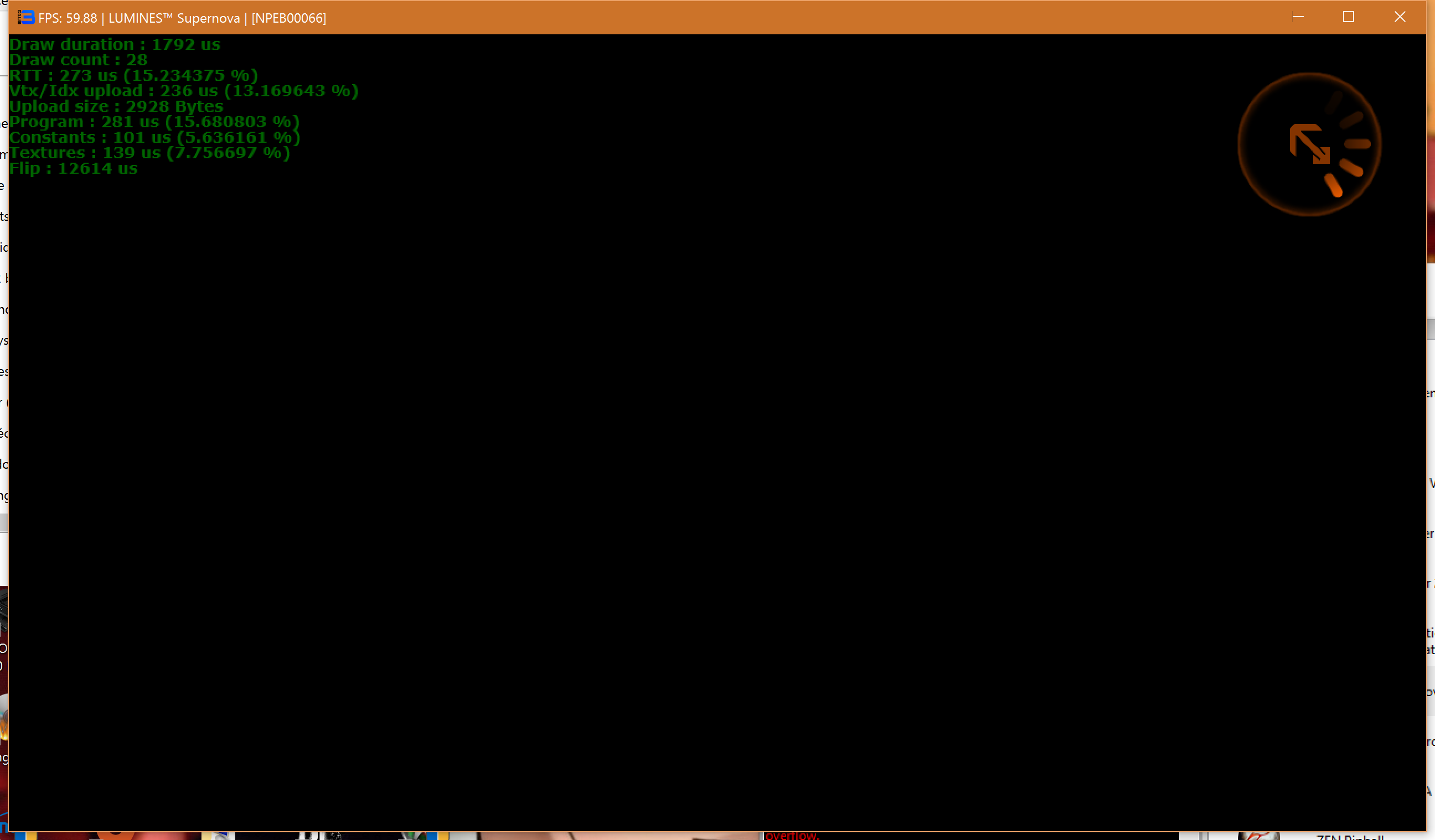Click the Draw duration overlay line
This screenshot has height=840, width=1435.
115,44
